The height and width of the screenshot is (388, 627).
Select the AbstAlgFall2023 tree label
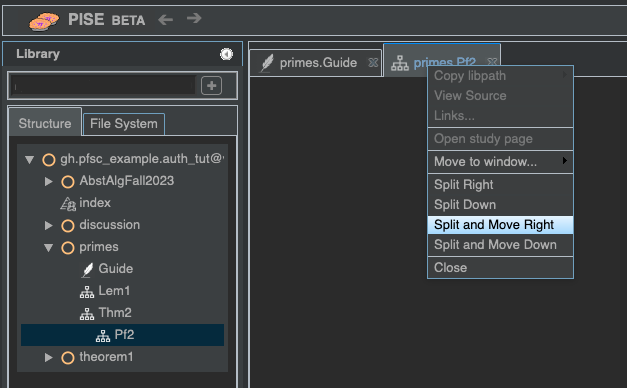click(x=126, y=181)
